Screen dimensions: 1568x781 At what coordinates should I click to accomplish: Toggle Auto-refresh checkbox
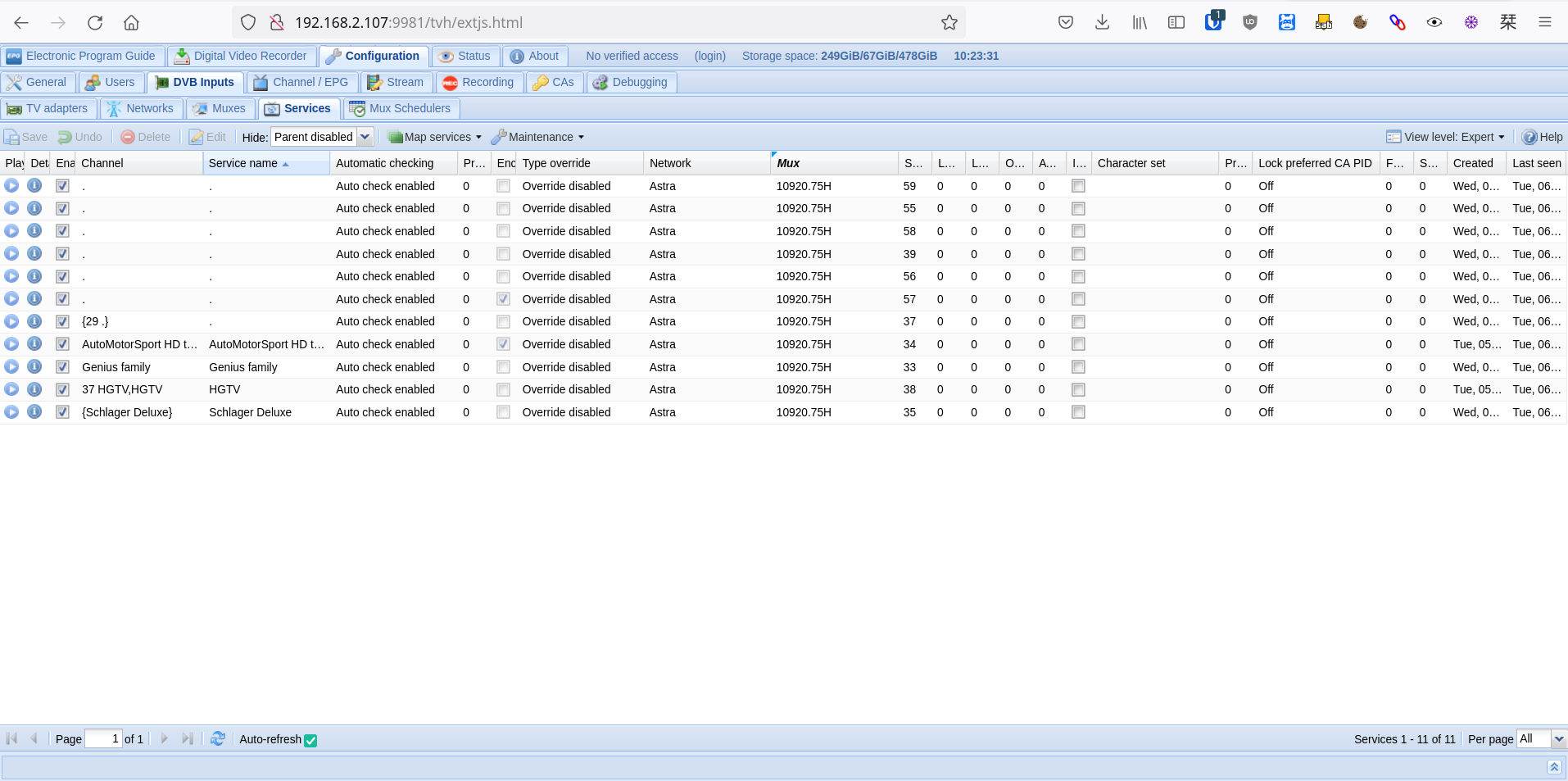[310, 740]
